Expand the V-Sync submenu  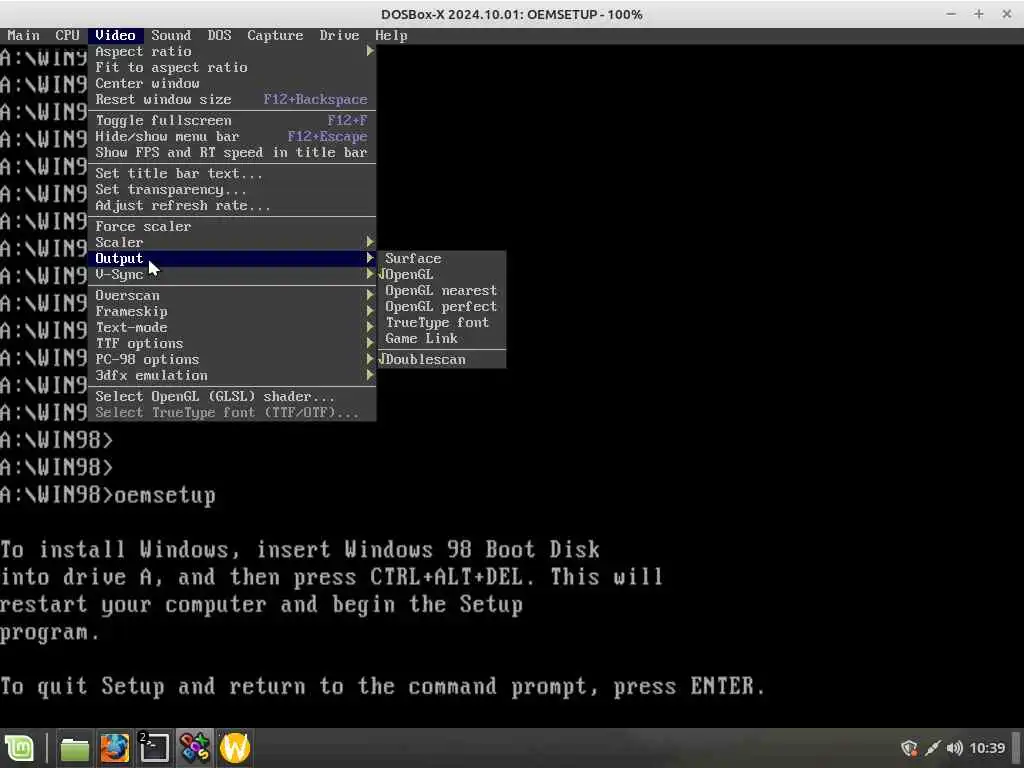232,274
